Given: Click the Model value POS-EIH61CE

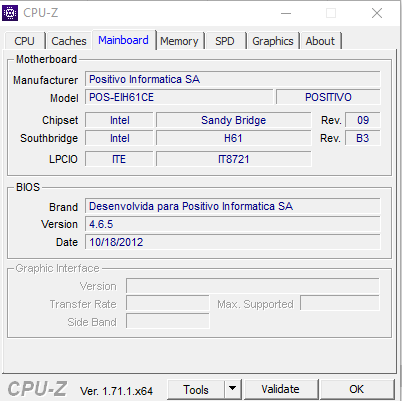Looking at the screenshot, I should point(179,97).
